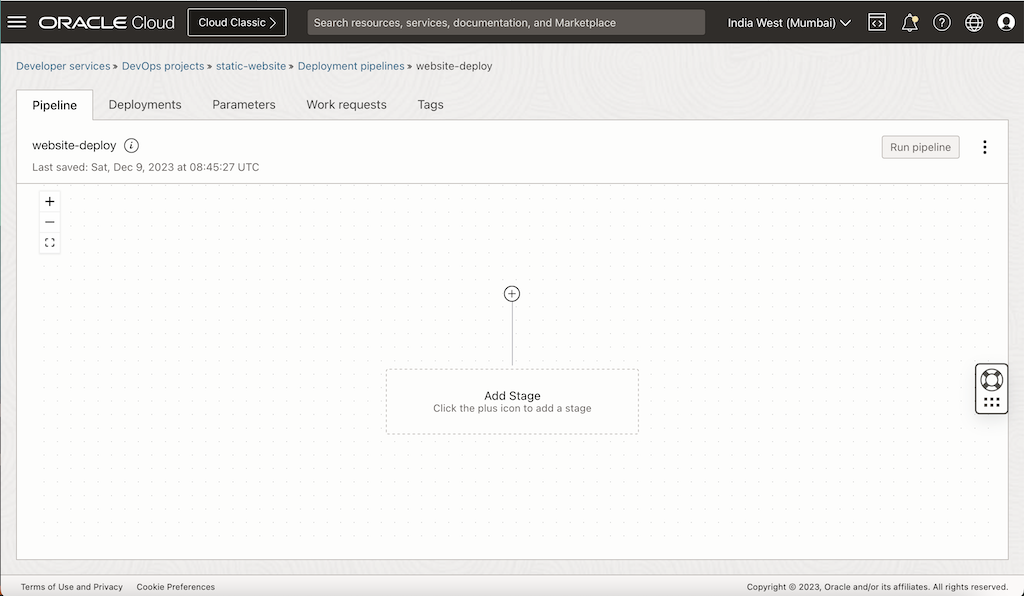
Task: Zoom in on the pipeline canvas
Action: tap(49, 201)
